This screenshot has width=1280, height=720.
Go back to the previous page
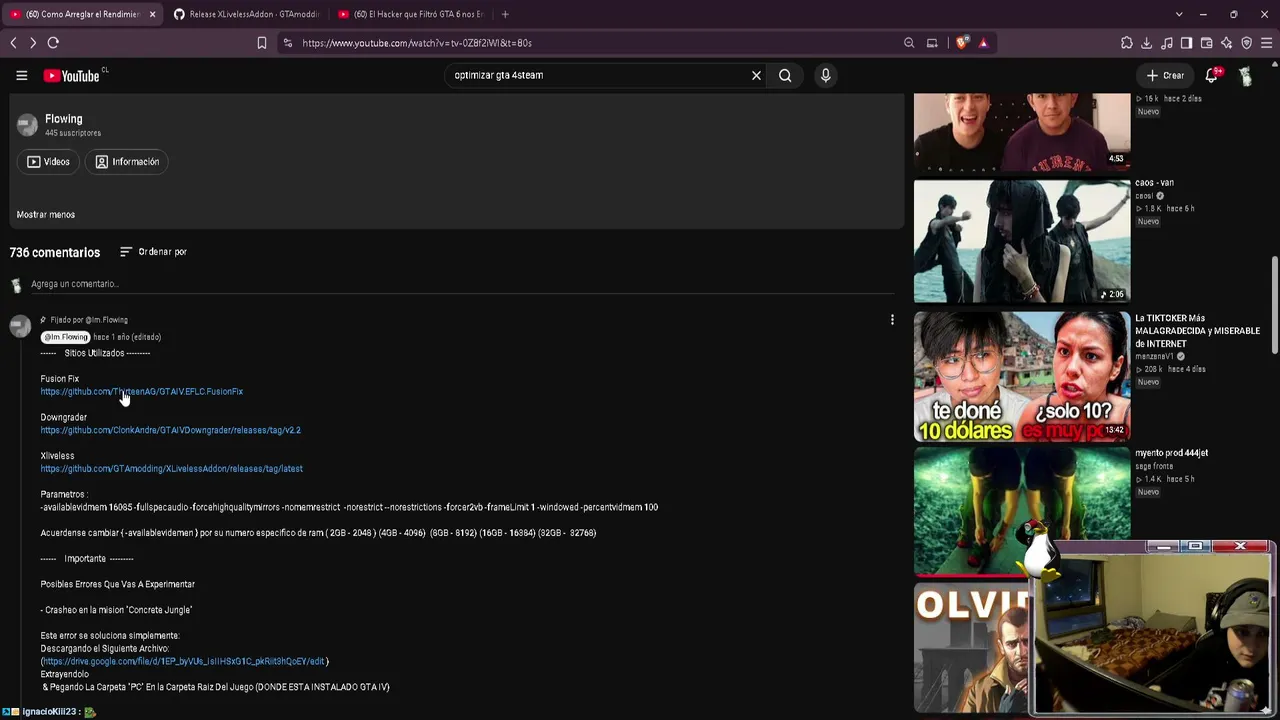click(x=13, y=43)
